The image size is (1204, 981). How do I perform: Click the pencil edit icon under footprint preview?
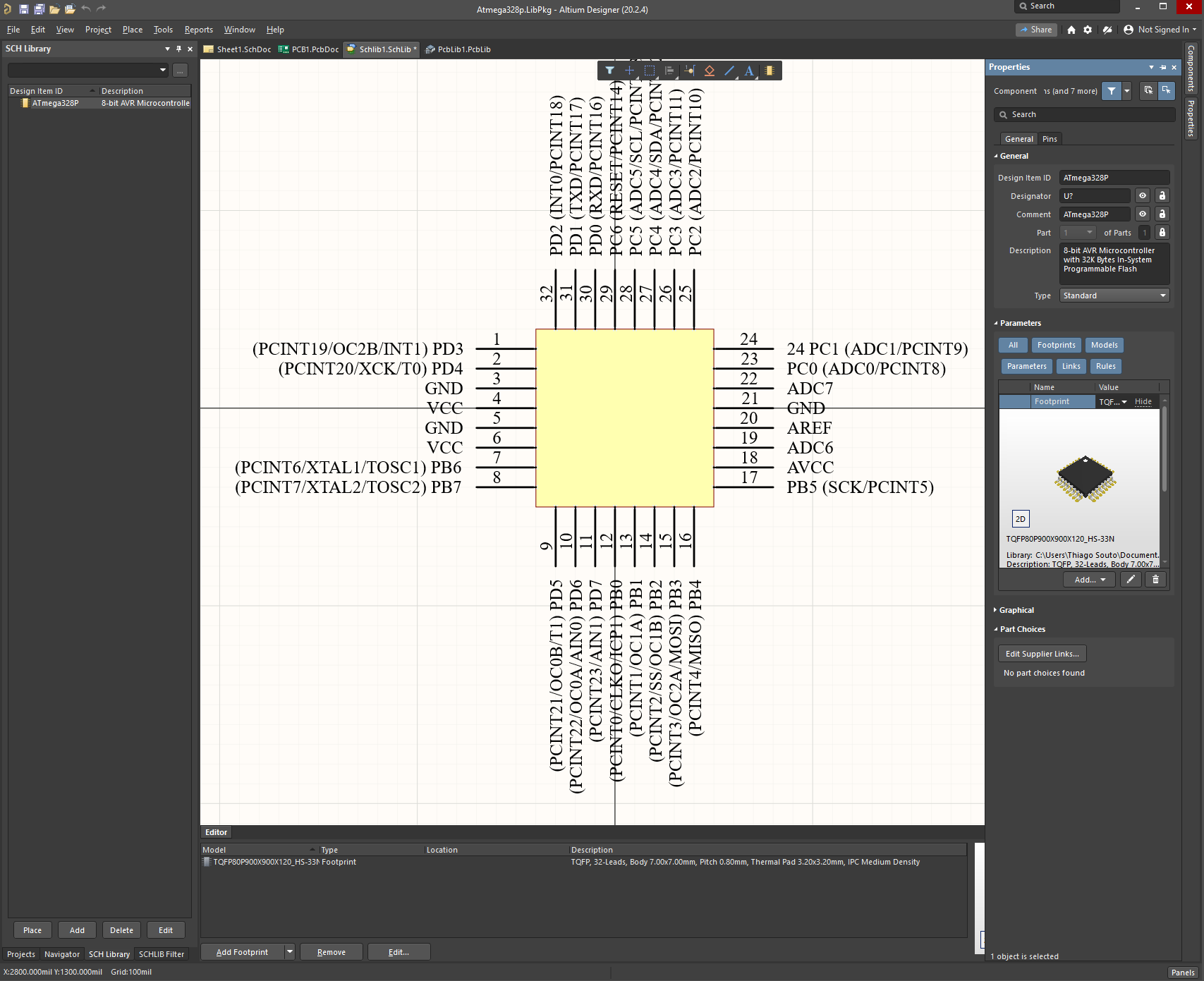1131,579
